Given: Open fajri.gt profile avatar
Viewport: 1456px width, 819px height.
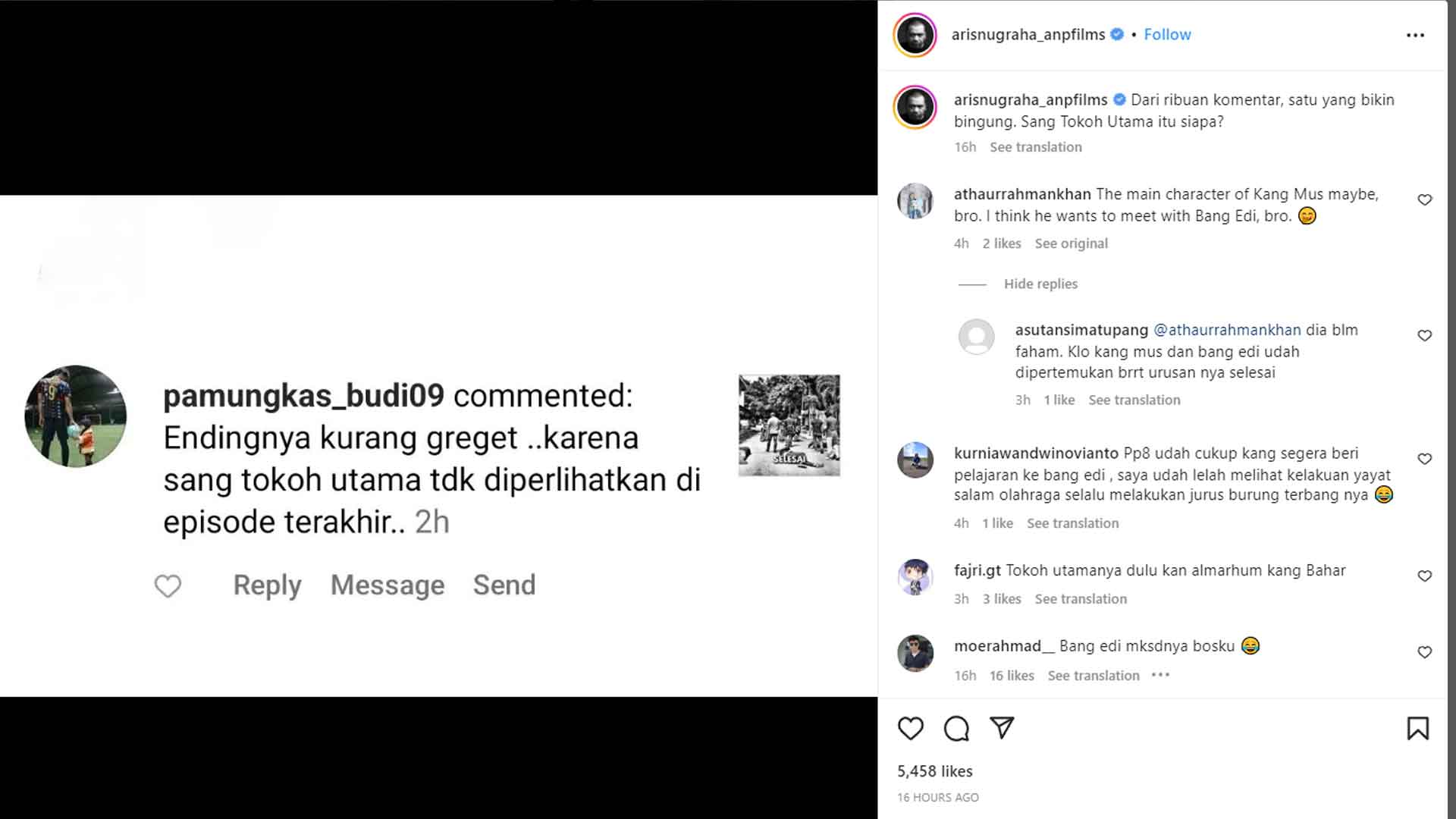Looking at the screenshot, I should point(915,576).
